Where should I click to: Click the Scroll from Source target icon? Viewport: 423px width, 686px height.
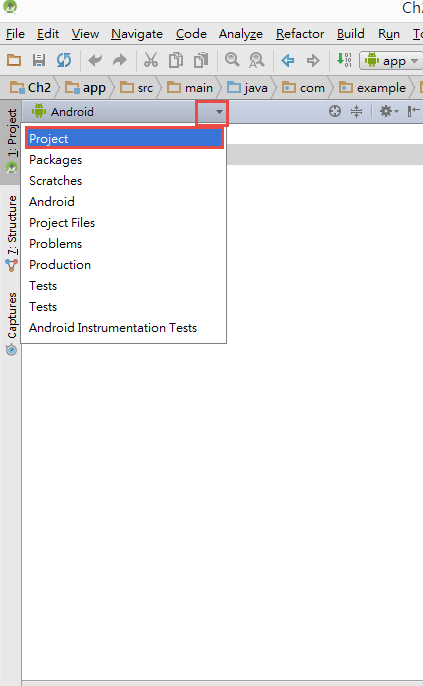(335, 112)
